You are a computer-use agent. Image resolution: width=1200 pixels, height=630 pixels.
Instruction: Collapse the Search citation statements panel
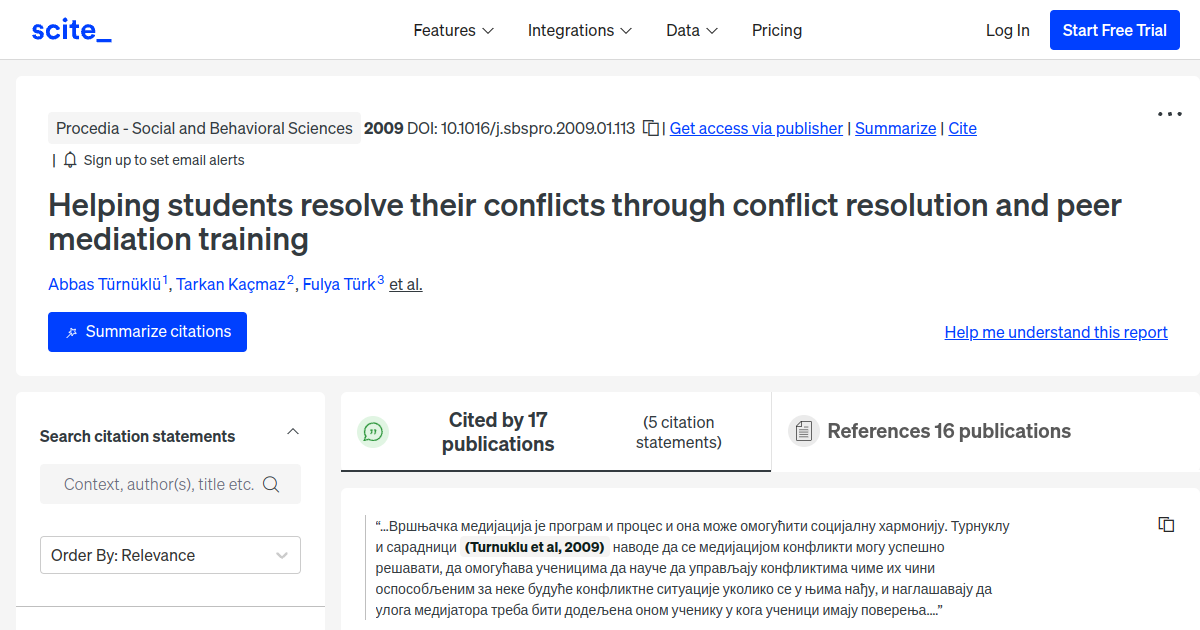click(x=292, y=430)
